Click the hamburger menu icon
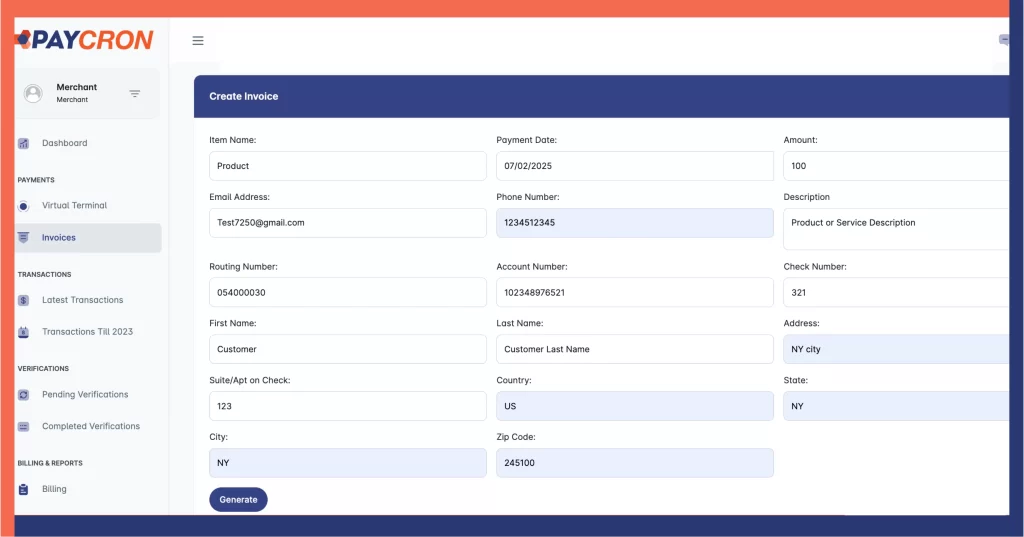Screen dimensions: 1024x537 tap(198, 41)
